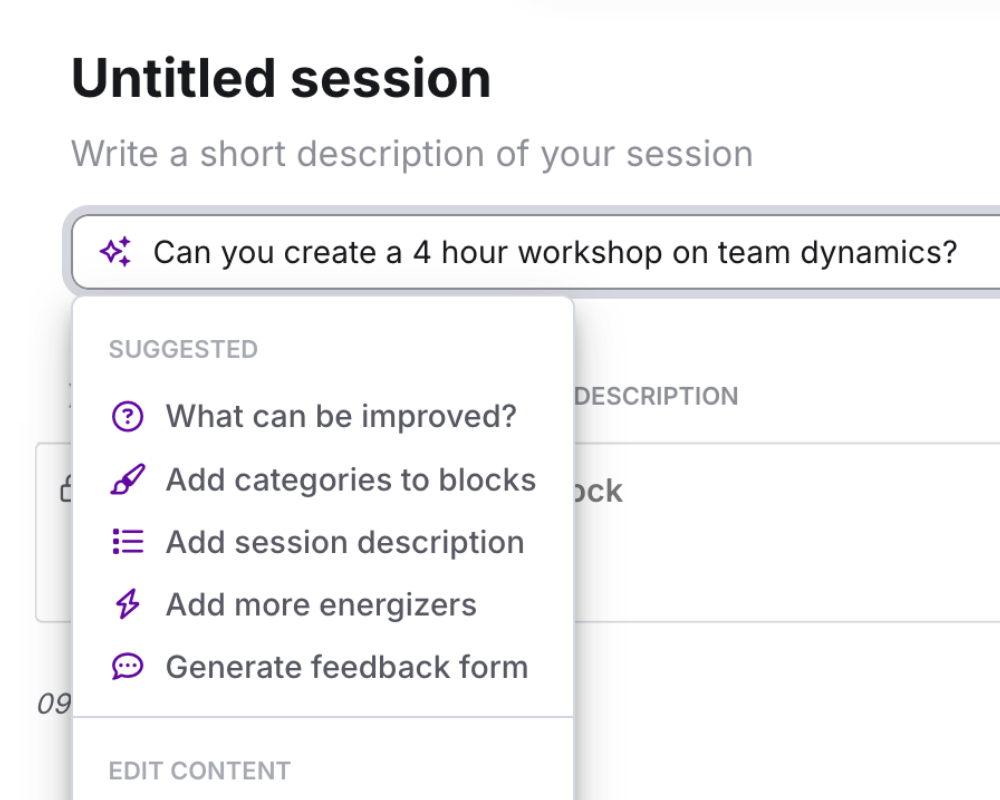Viewport: 1000px width, 800px height.
Task: Click the AI sparkle icon in prompt field
Action: (116, 252)
